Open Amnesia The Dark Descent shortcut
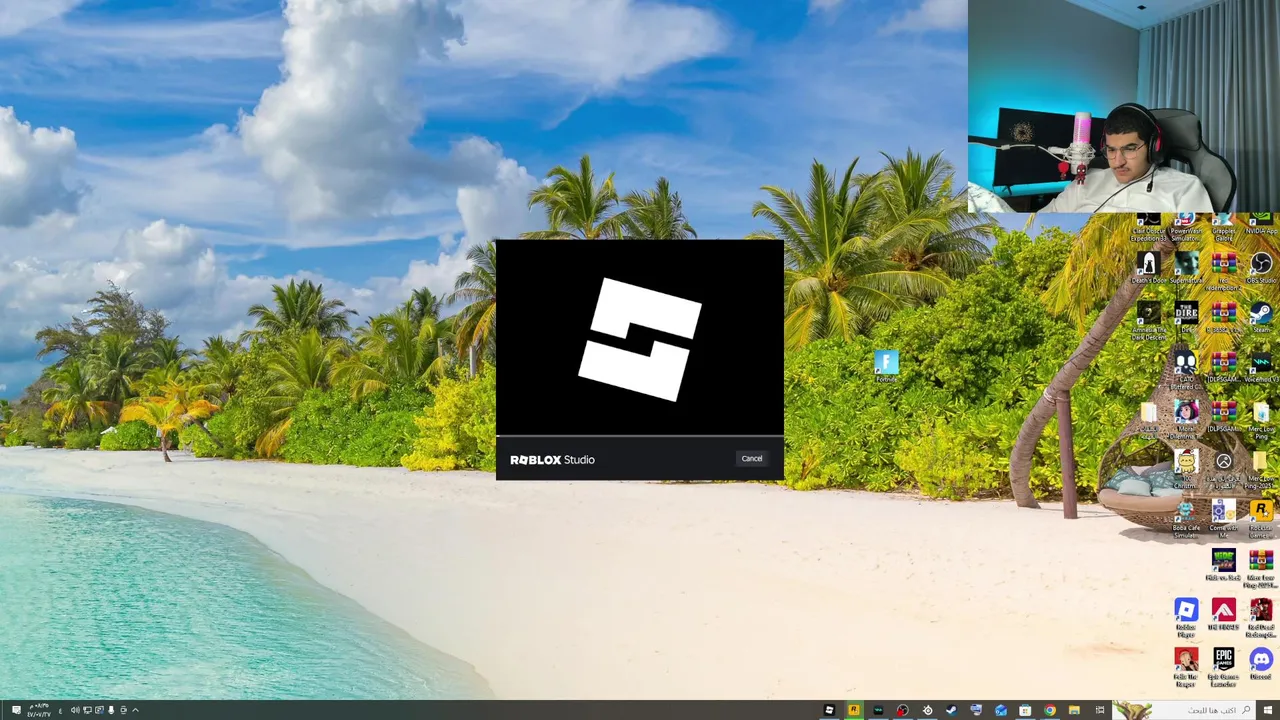The image size is (1280, 720). tap(1149, 321)
